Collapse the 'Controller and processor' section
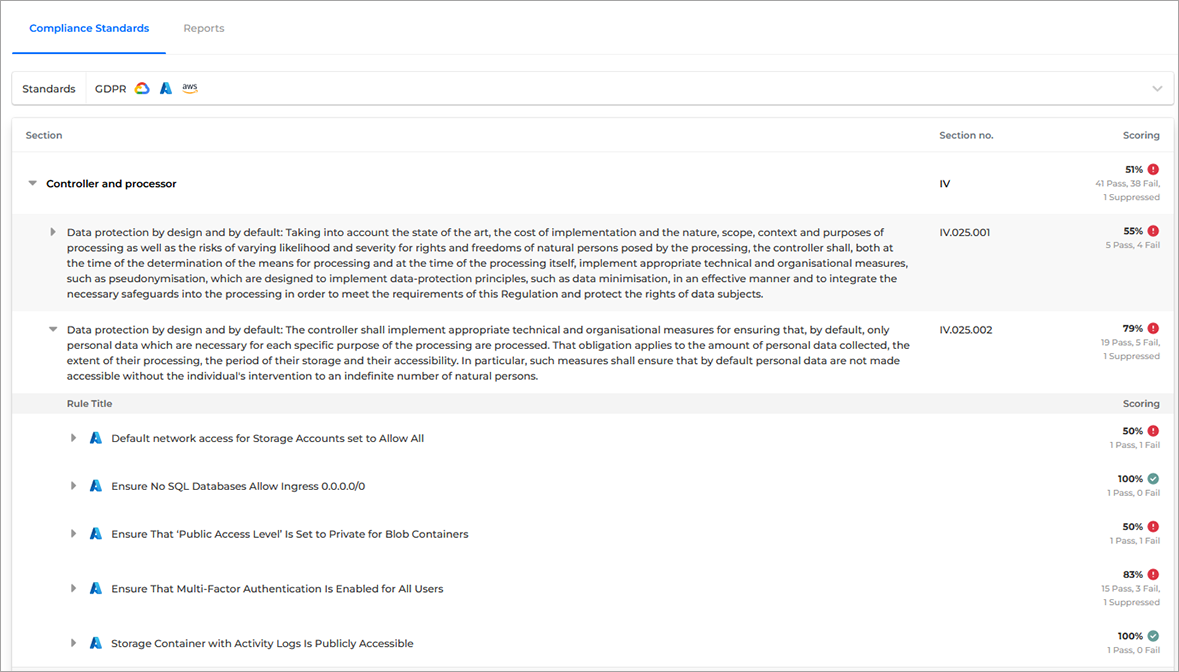 32,183
